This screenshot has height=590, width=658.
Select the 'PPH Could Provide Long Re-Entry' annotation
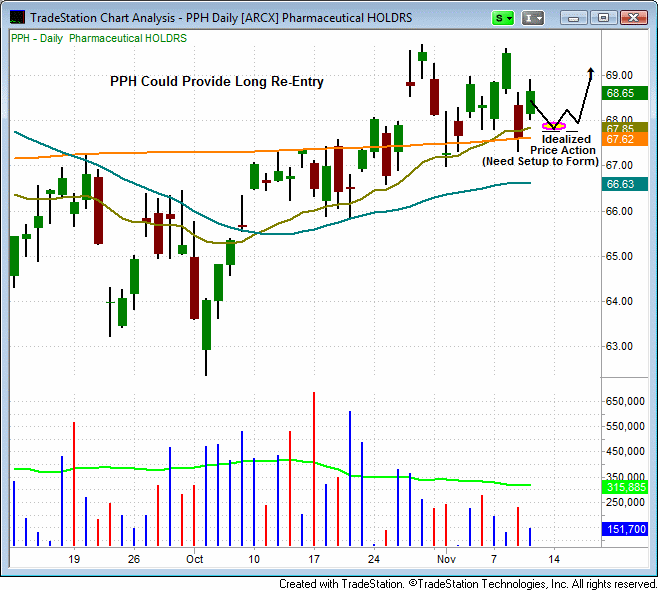click(x=217, y=81)
